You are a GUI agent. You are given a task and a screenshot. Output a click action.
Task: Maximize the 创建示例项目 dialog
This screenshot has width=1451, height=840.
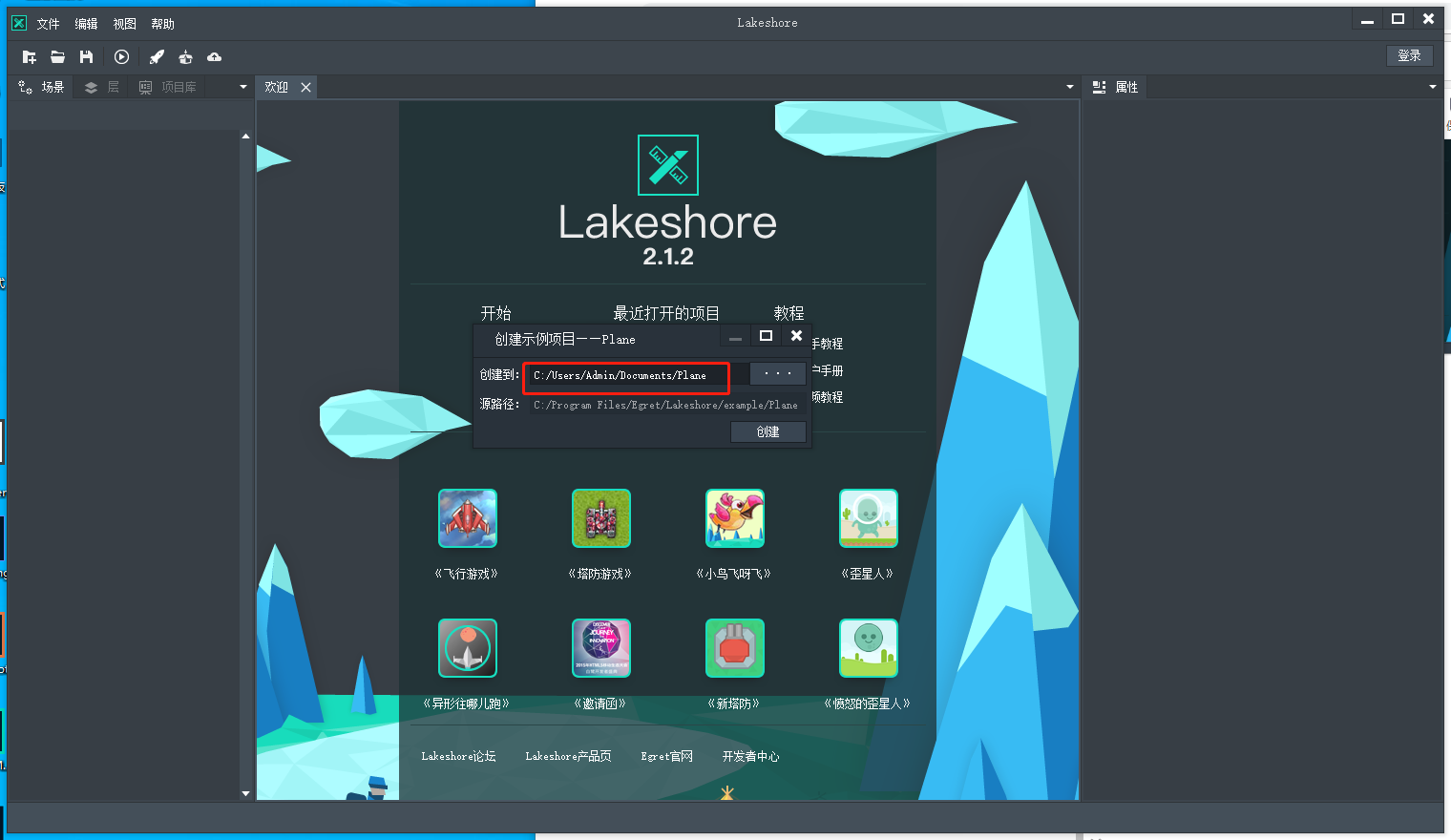(766, 336)
